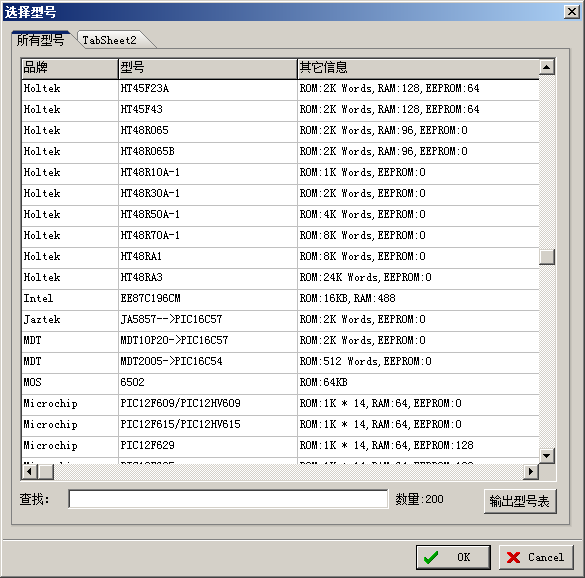The width and height of the screenshot is (585, 578).
Task: Select the Intel EE87C196CM row
Action: pos(281,299)
